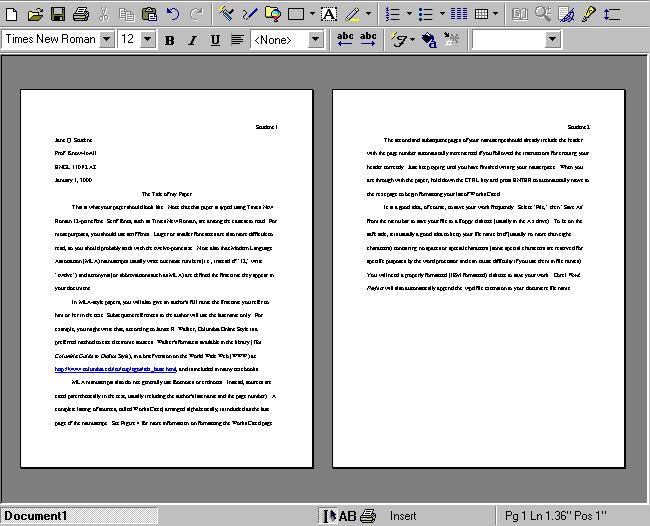Click the Zoom magnifier icon
Viewport: 650px width, 526px height.
tap(543, 14)
